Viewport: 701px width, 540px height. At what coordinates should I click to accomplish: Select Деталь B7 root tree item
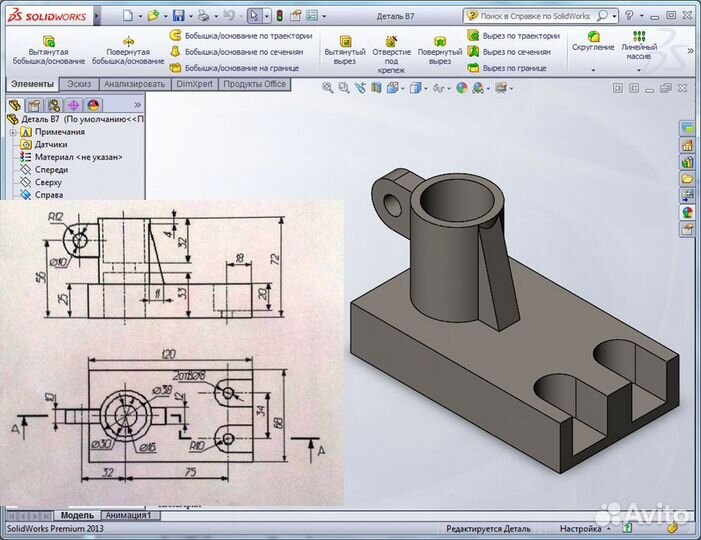[76, 119]
